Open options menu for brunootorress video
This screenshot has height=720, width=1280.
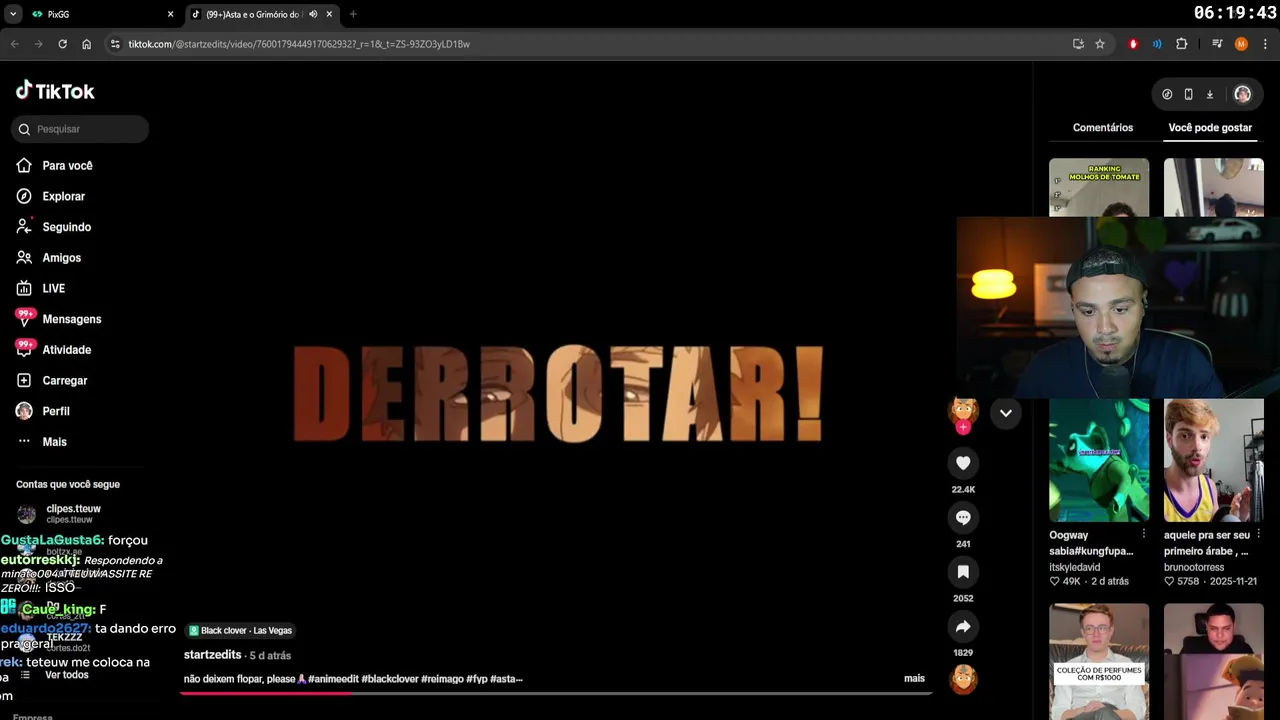pos(1259,535)
